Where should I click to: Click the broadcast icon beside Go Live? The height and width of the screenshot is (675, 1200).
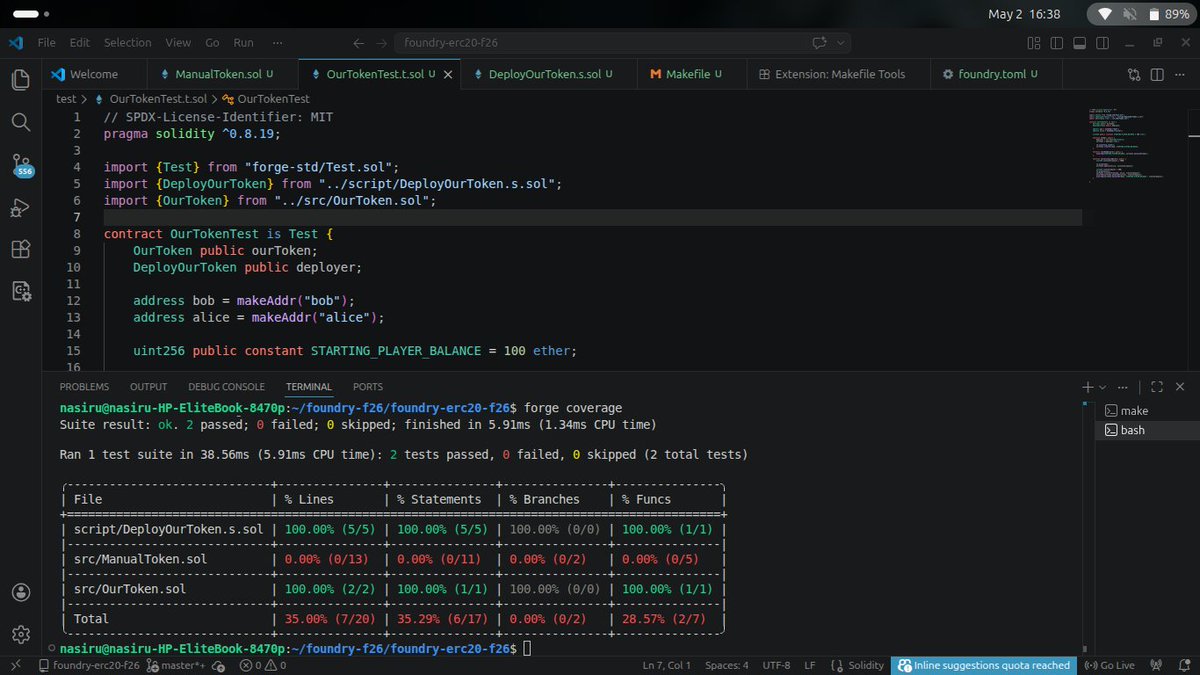tap(1155, 665)
